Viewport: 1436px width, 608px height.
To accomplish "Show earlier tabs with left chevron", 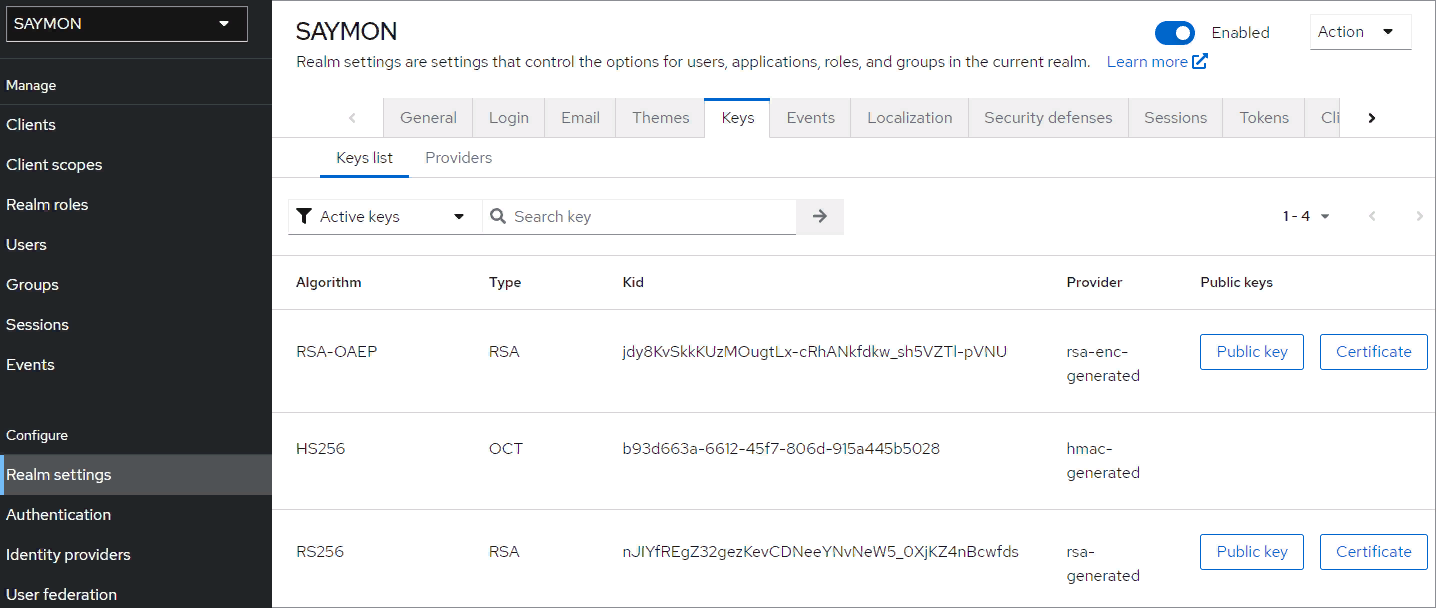I will coord(352,118).
